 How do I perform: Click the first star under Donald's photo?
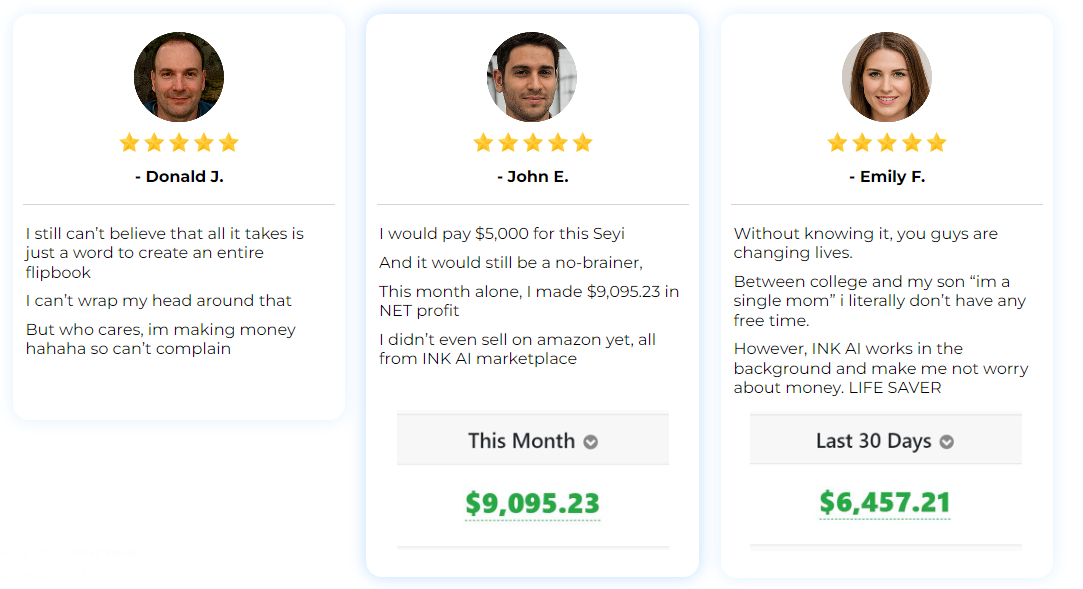tap(129, 143)
